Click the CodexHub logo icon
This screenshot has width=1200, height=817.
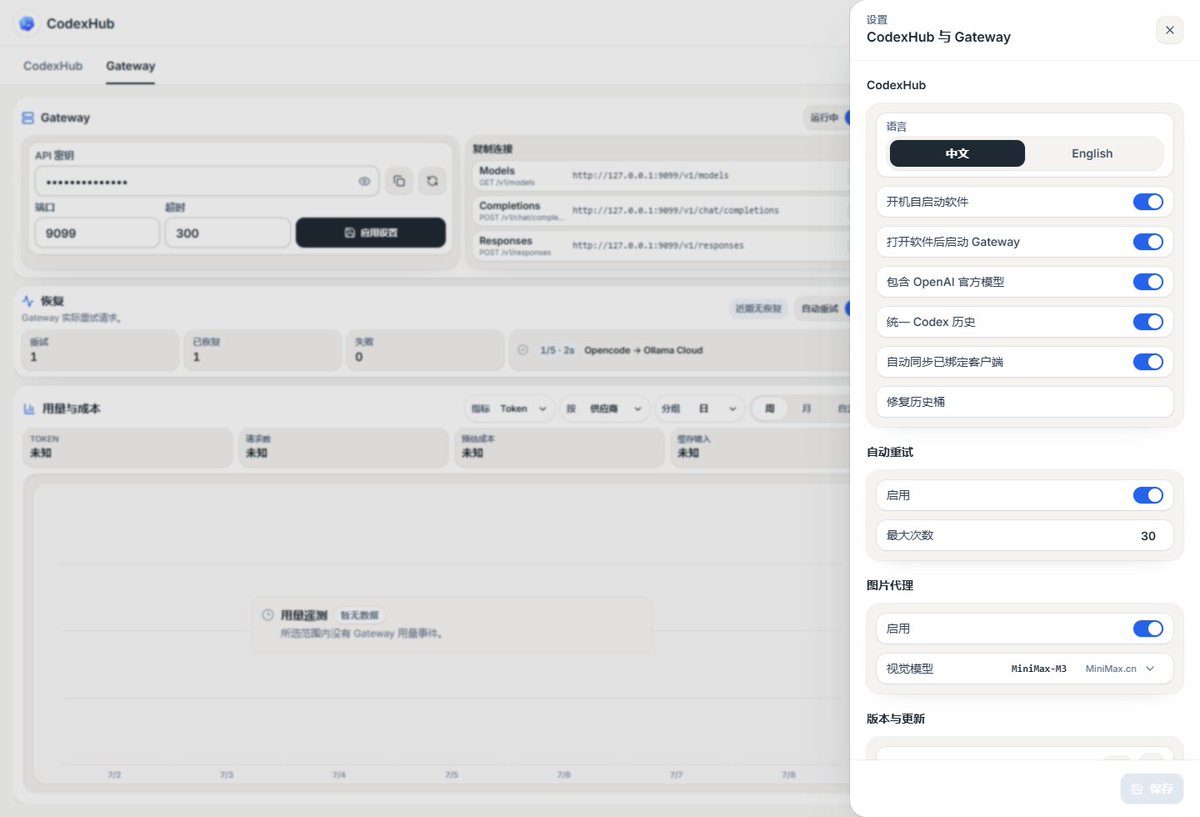point(27,23)
